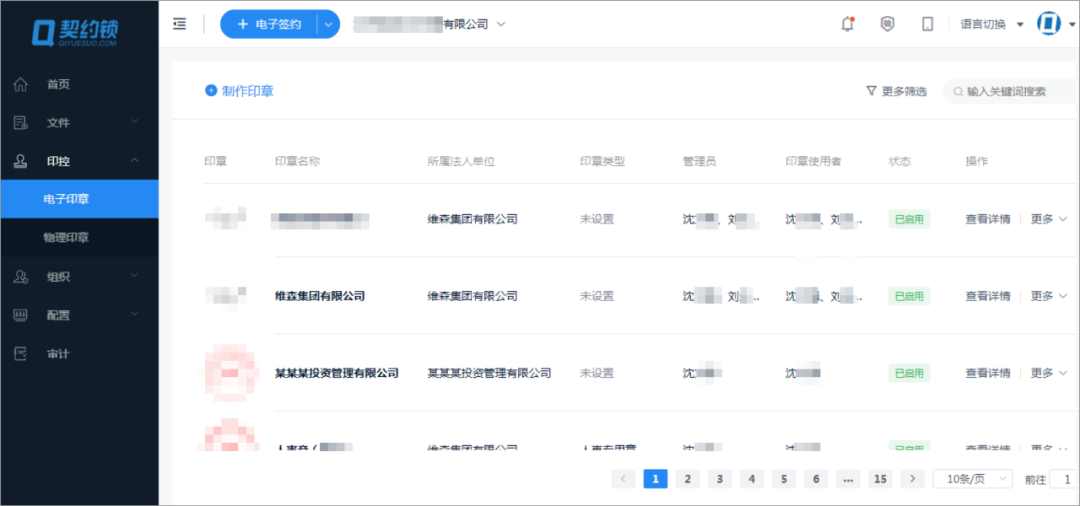Screen dimensions: 1080x506
Task: Open 更多 menu for the 维森集团有限公司 seal row
Action: tap(1048, 296)
